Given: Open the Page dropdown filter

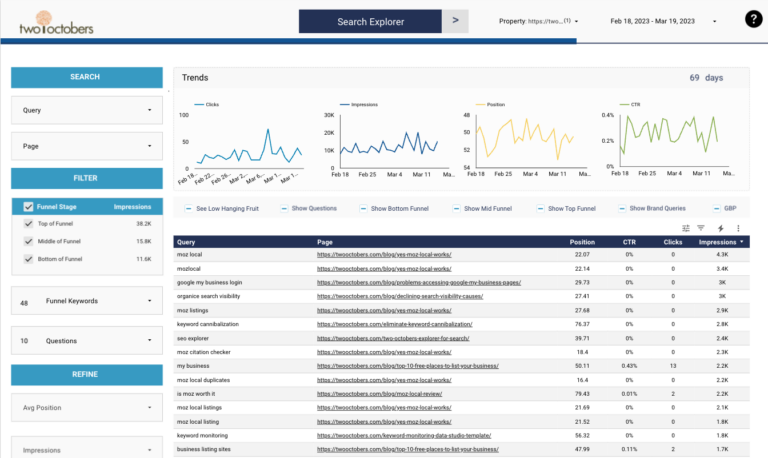Looking at the screenshot, I should [87, 146].
